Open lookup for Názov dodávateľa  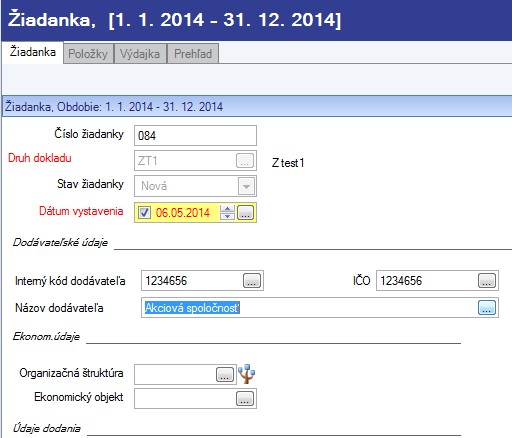(x=487, y=307)
